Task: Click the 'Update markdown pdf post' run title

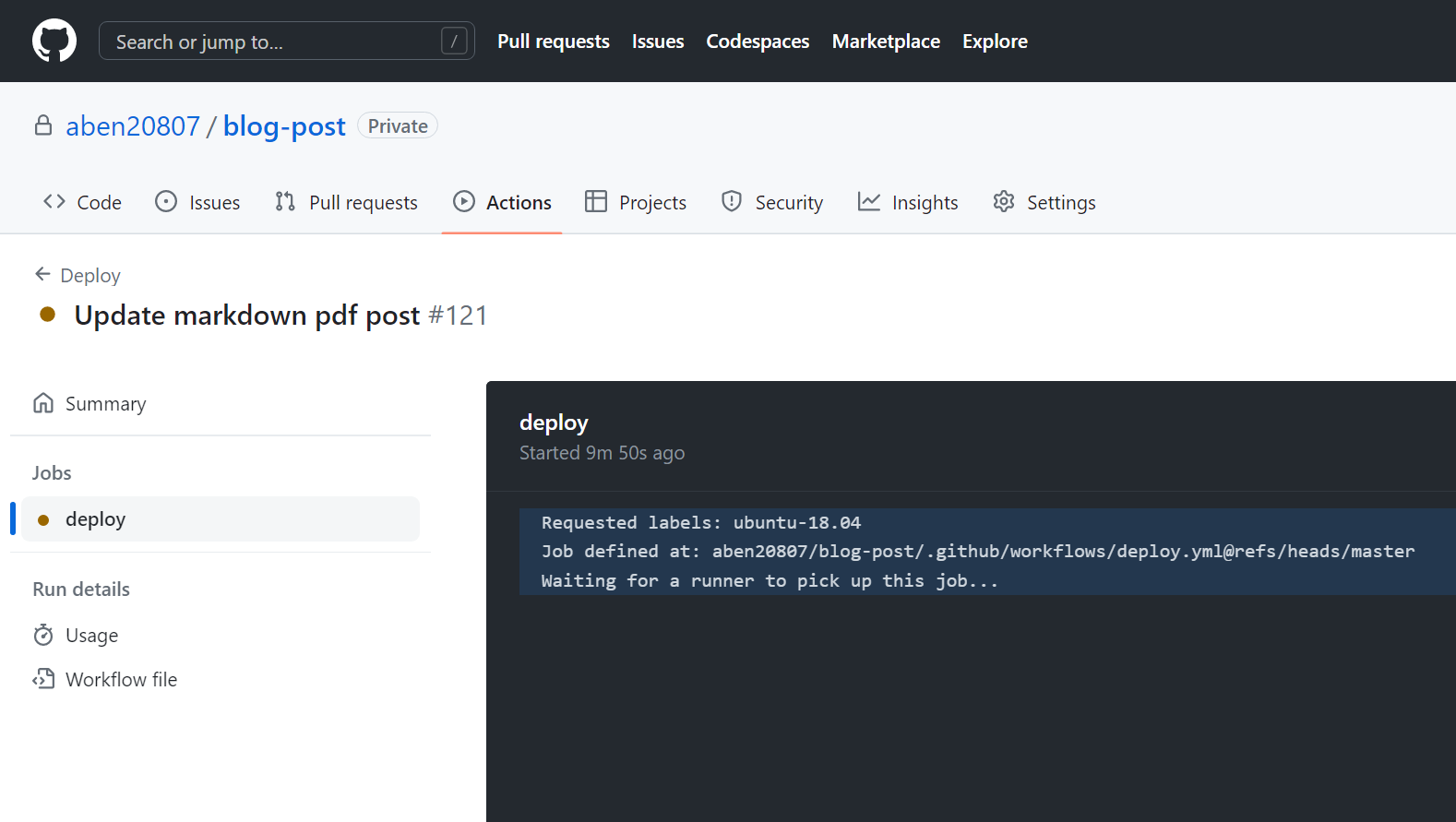Action: pyautogui.click(x=247, y=316)
